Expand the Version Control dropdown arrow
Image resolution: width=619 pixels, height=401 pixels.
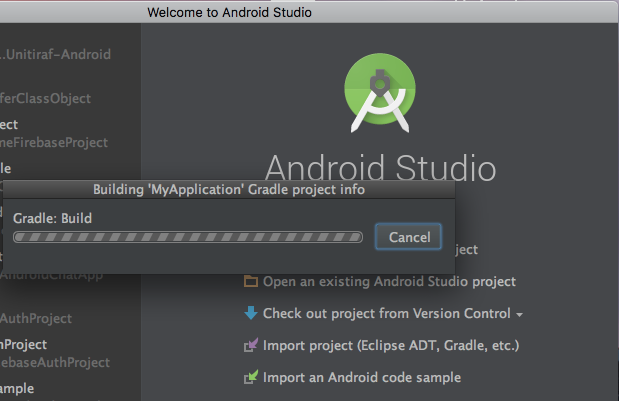tap(520, 315)
